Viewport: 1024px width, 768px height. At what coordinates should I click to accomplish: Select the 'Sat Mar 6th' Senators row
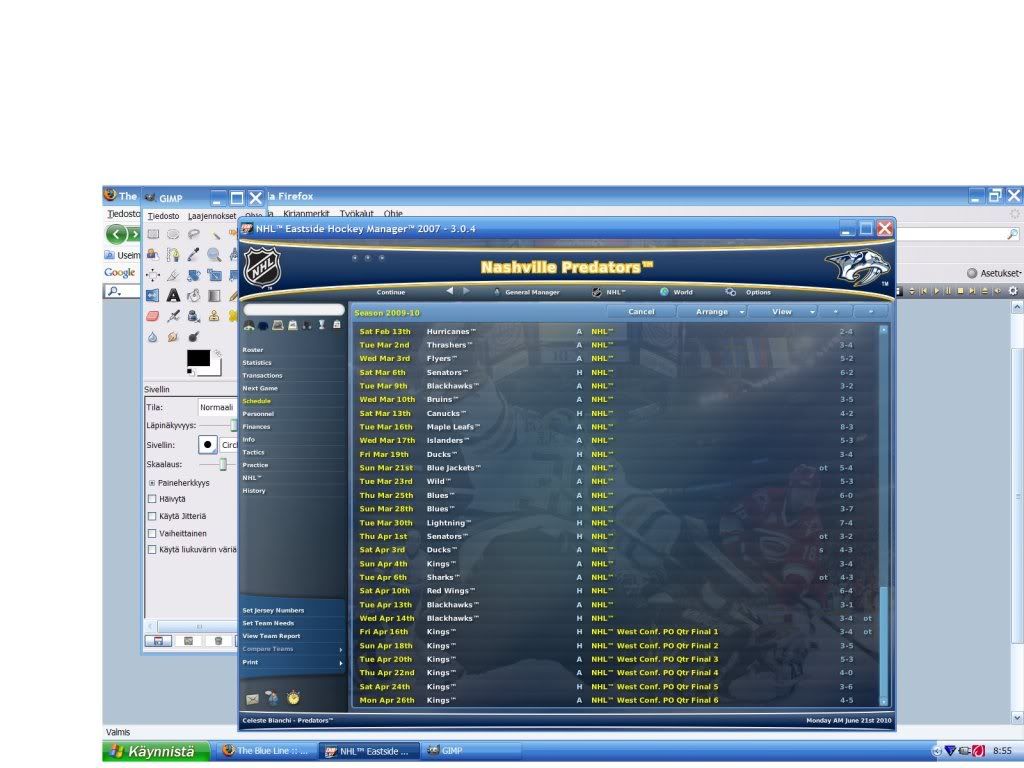point(615,372)
